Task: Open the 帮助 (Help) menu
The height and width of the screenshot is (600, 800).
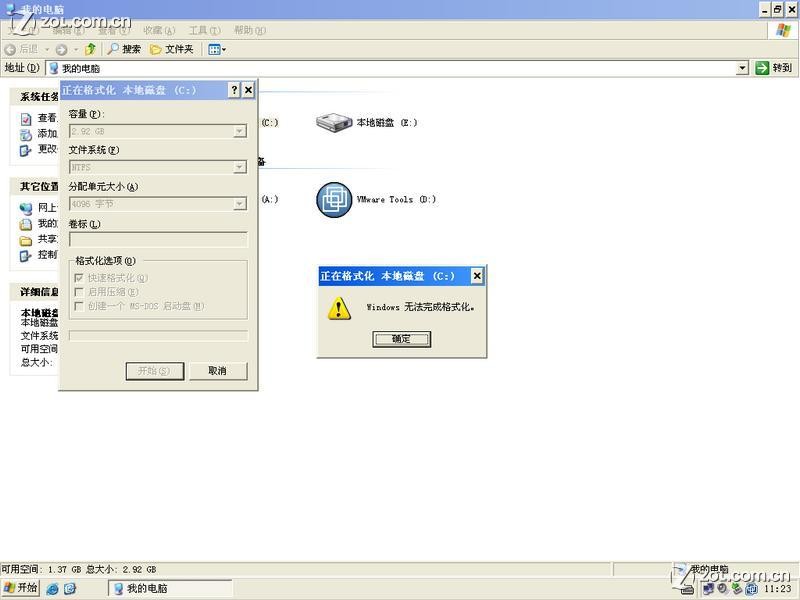Action: 249,30
